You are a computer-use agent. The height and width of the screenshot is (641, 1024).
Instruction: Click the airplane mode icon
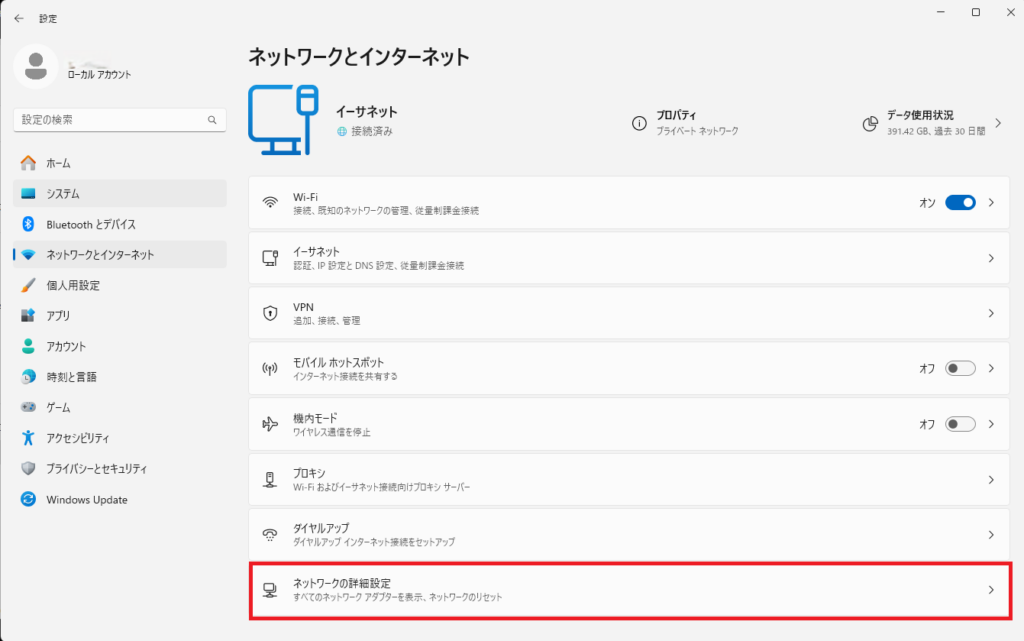coord(269,424)
